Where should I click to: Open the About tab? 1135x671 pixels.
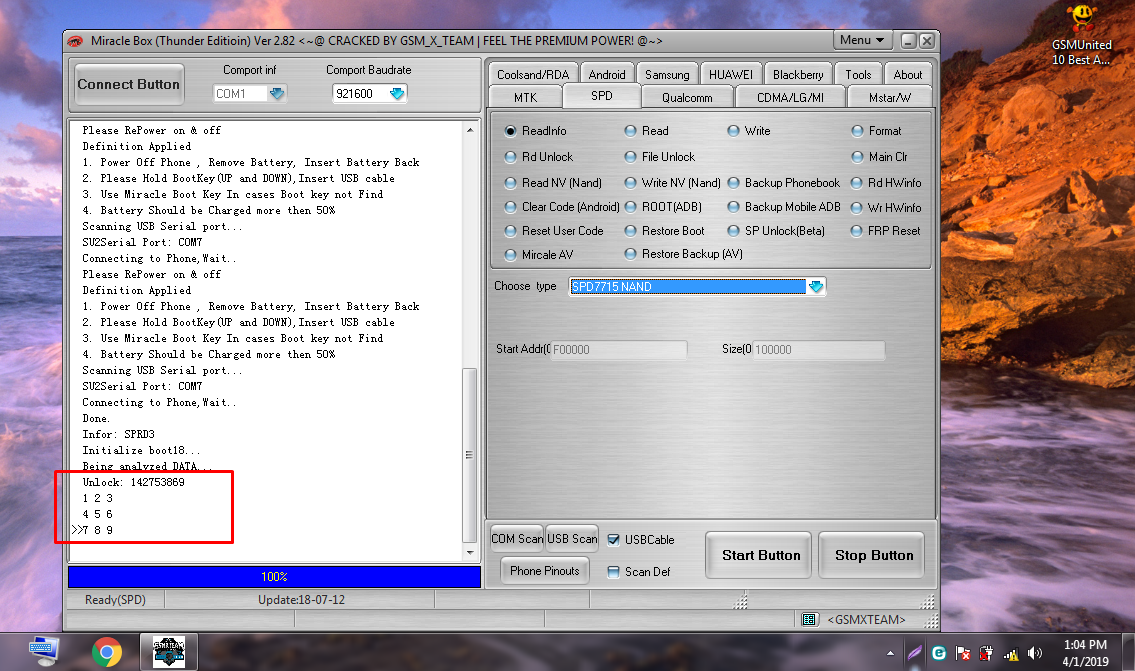908,75
